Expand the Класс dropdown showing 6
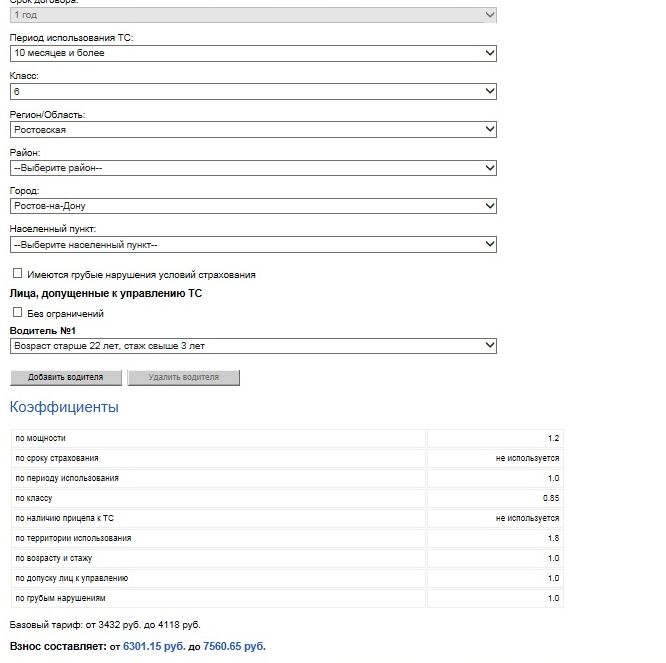 (253, 91)
